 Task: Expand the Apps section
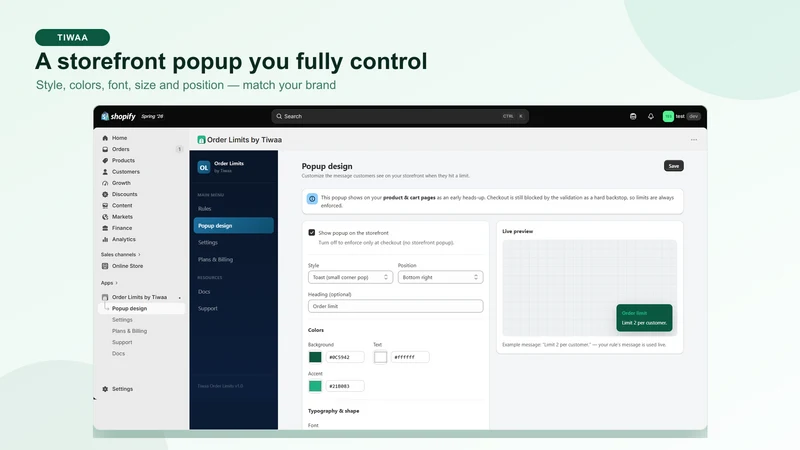tap(109, 283)
